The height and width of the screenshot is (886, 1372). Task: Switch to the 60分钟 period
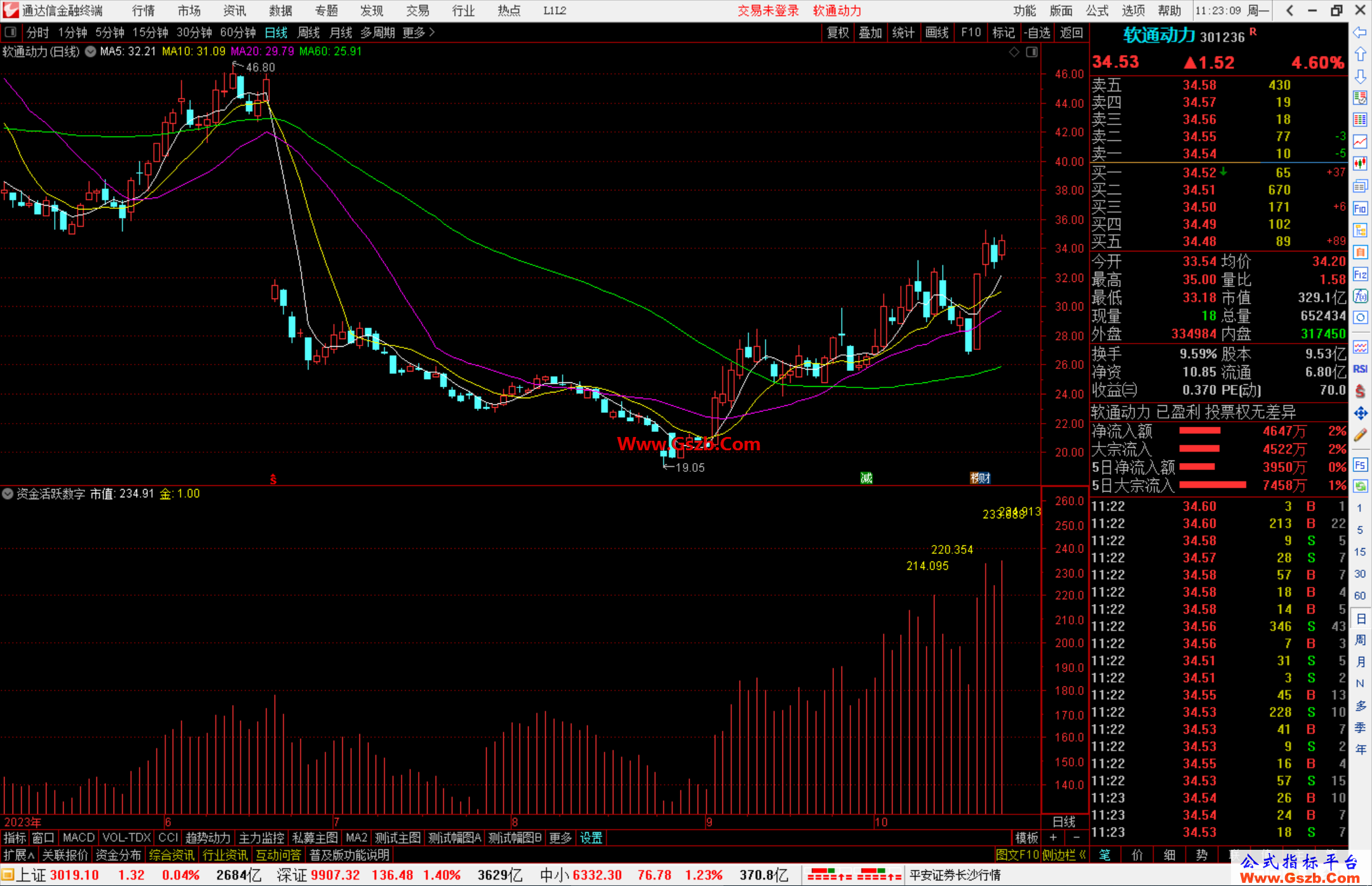click(x=238, y=32)
